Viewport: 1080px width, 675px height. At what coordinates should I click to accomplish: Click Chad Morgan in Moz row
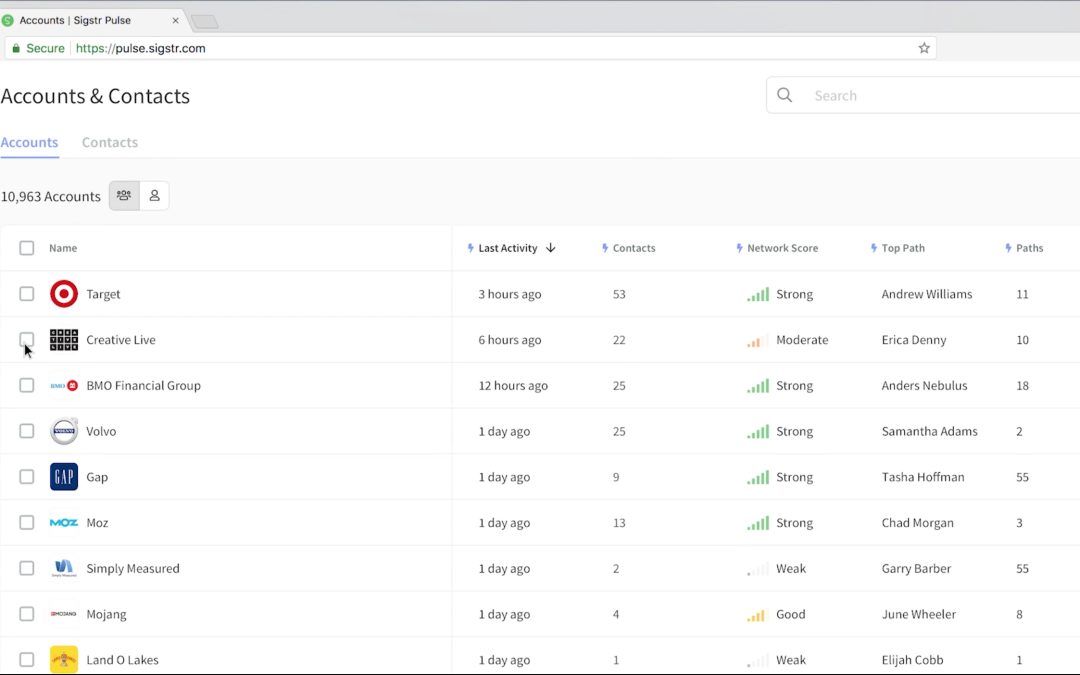(x=917, y=523)
